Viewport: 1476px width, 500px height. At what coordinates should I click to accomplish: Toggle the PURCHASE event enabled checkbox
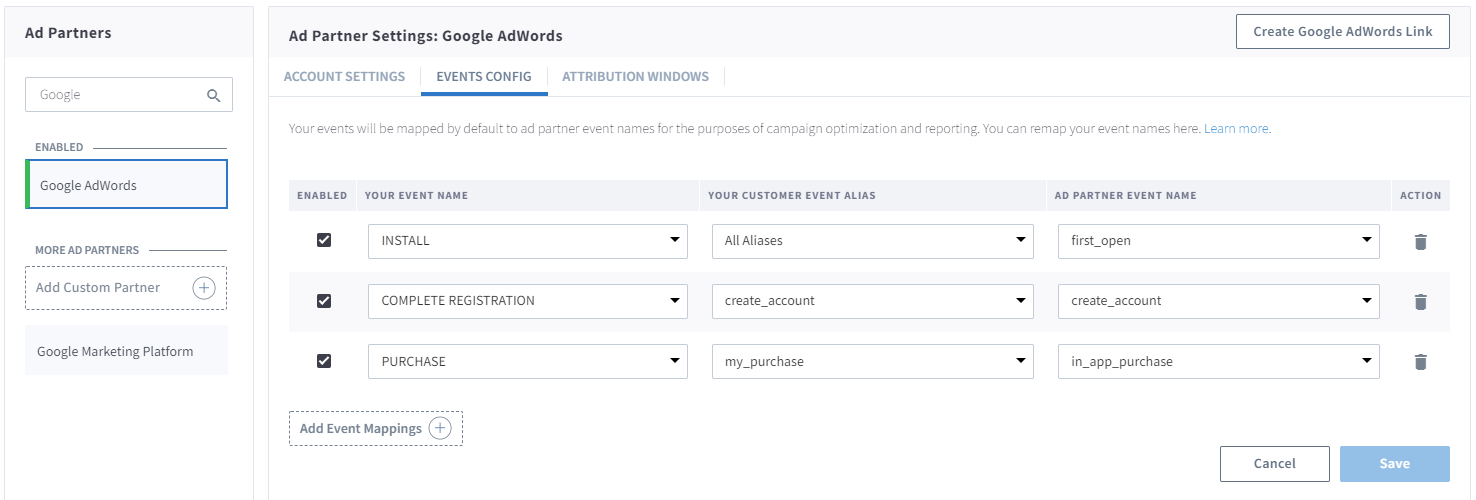pyautogui.click(x=324, y=361)
